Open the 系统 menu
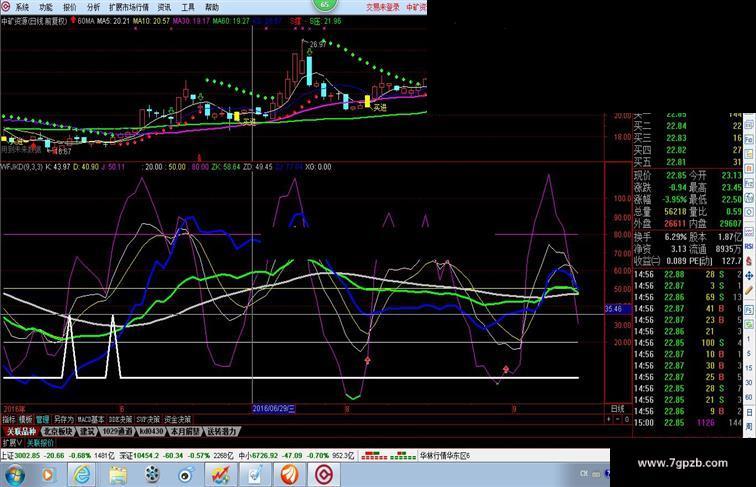Image resolution: width=756 pixels, height=487 pixels. (x=22, y=7)
